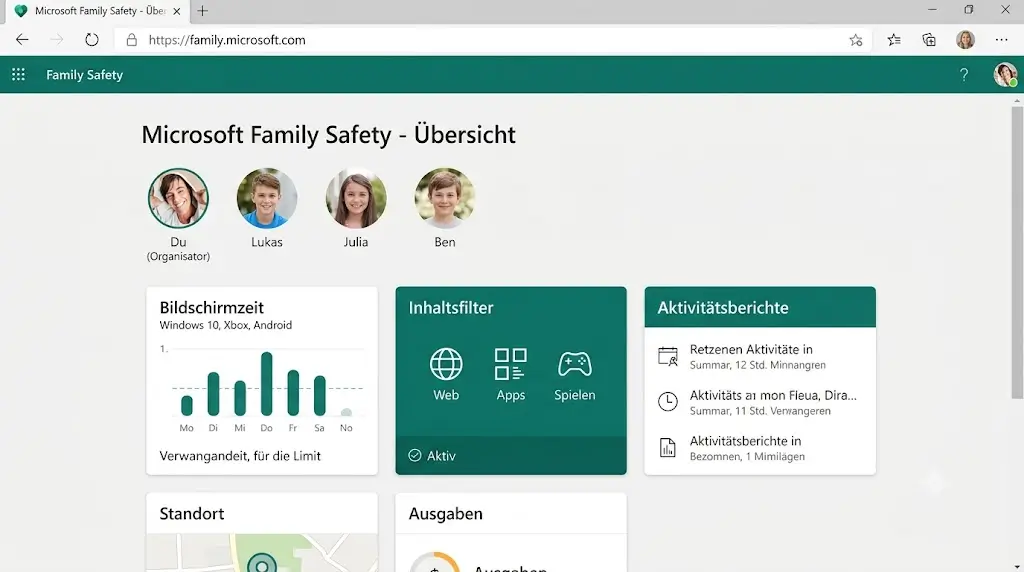Click 'Verwangandeit, für die Limit' text
The width and height of the screenshot is (1024, 572).
click(x=240, y=456)
